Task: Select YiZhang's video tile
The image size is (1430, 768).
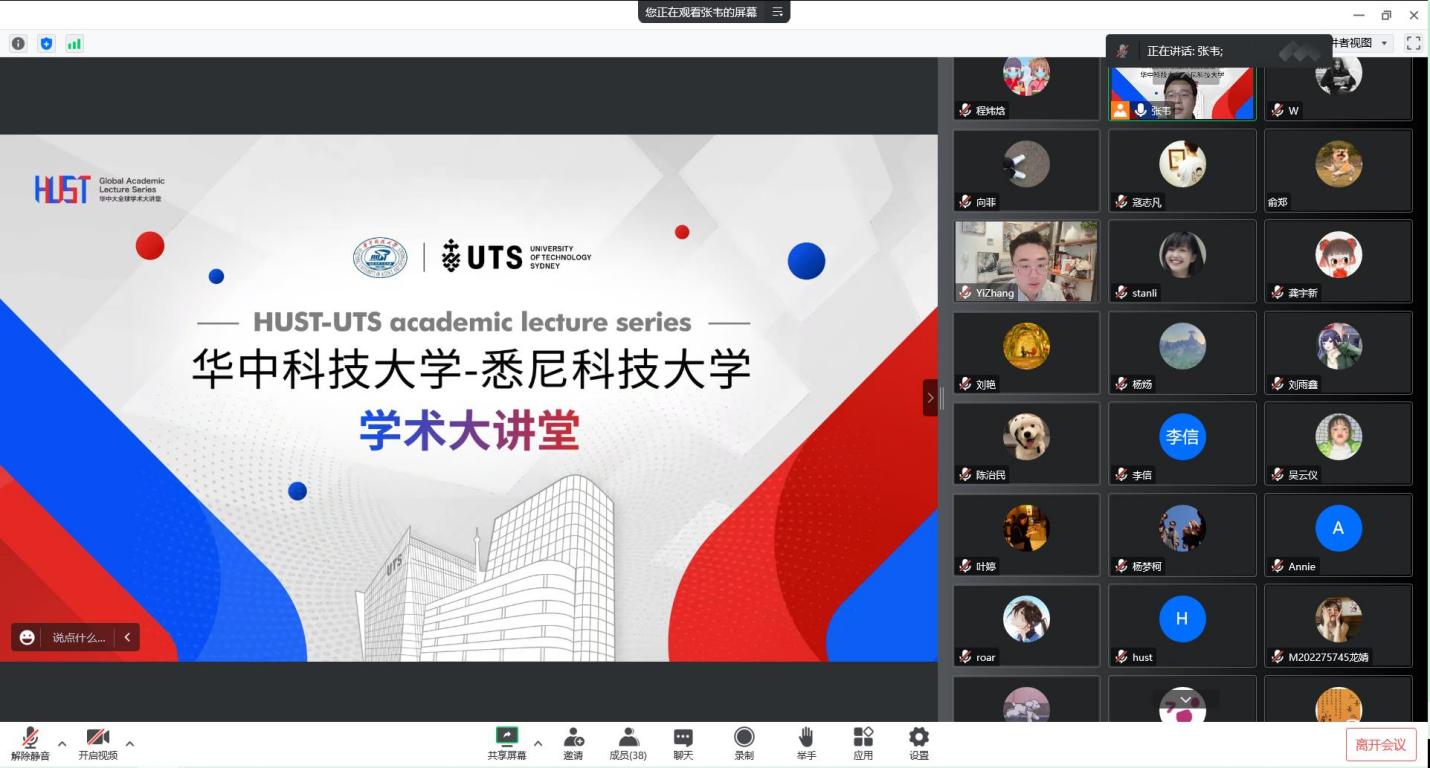Action: pyautogui.click(x=1027, y=261)
